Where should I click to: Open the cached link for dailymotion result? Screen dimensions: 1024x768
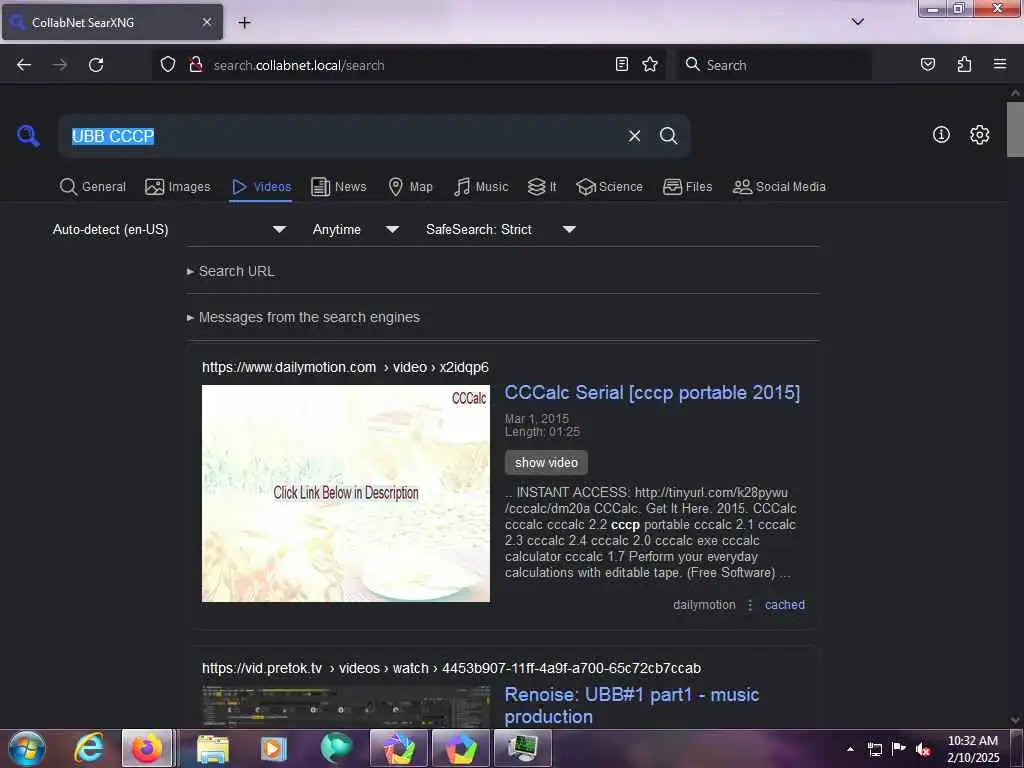point(784,605)
